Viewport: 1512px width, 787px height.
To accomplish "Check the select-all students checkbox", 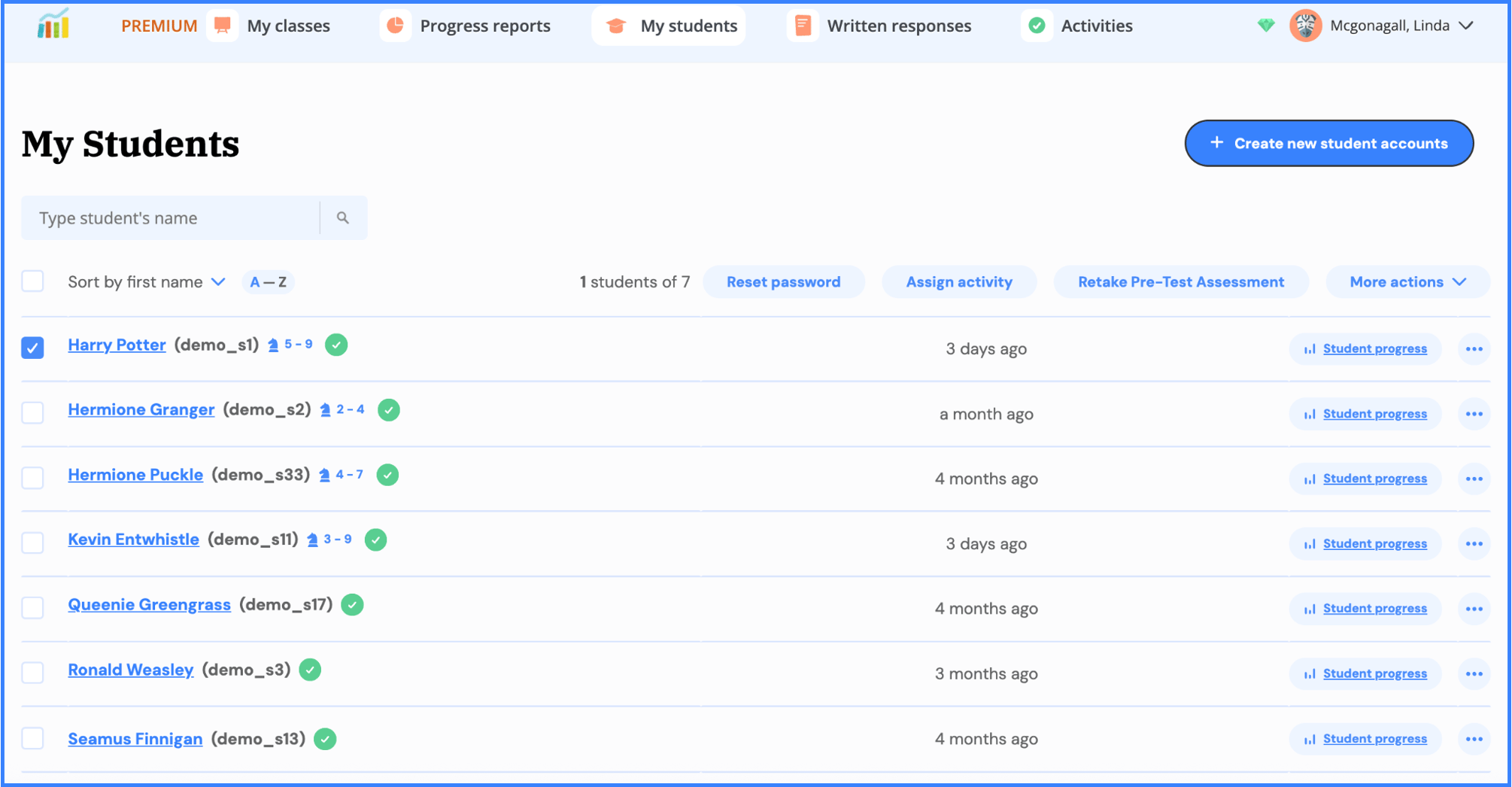I will [x=32, y=281].
